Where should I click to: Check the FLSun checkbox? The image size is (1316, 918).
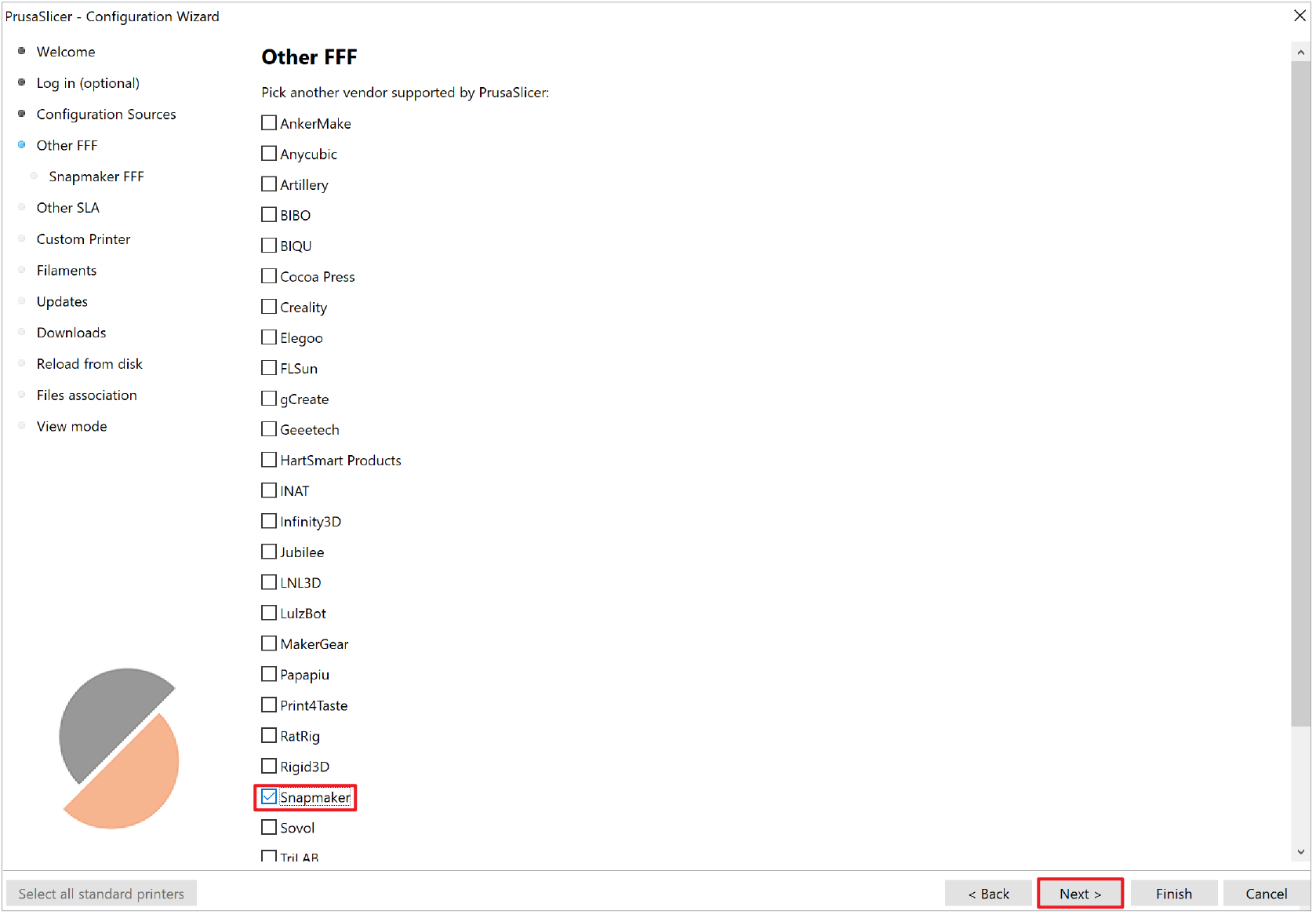269,368
